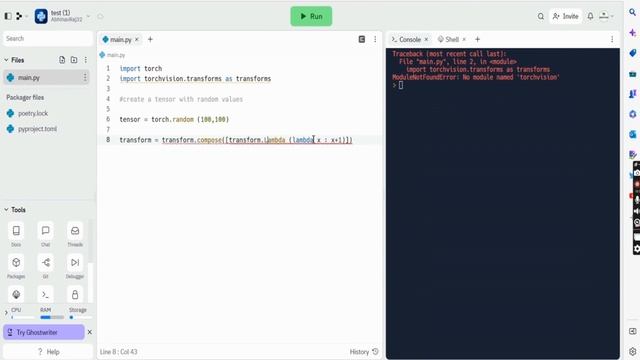This screenshot has height=360, width=640.
Task: Open the Help button
Action: pos(48,351)
